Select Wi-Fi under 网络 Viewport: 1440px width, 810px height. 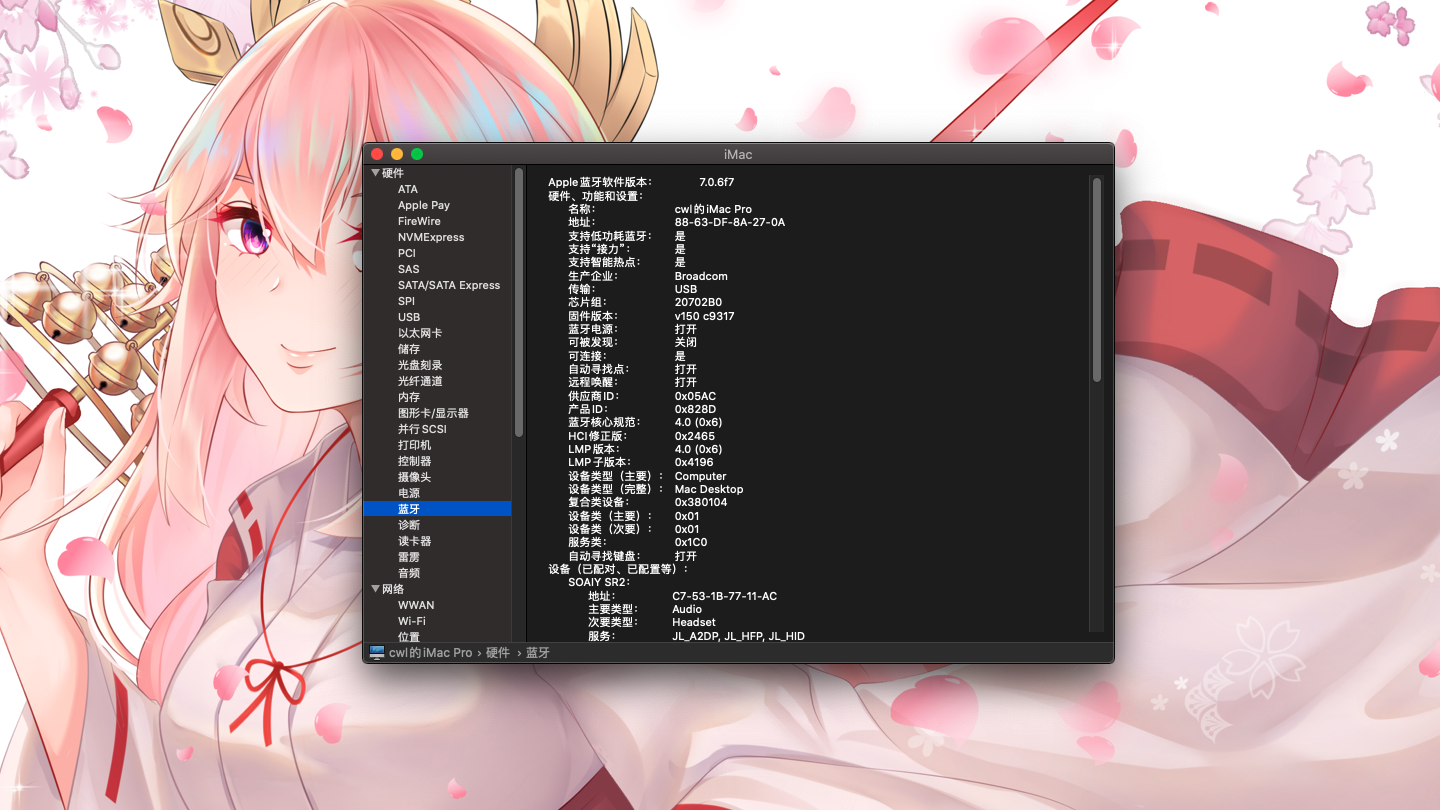(x=412, y=621)
